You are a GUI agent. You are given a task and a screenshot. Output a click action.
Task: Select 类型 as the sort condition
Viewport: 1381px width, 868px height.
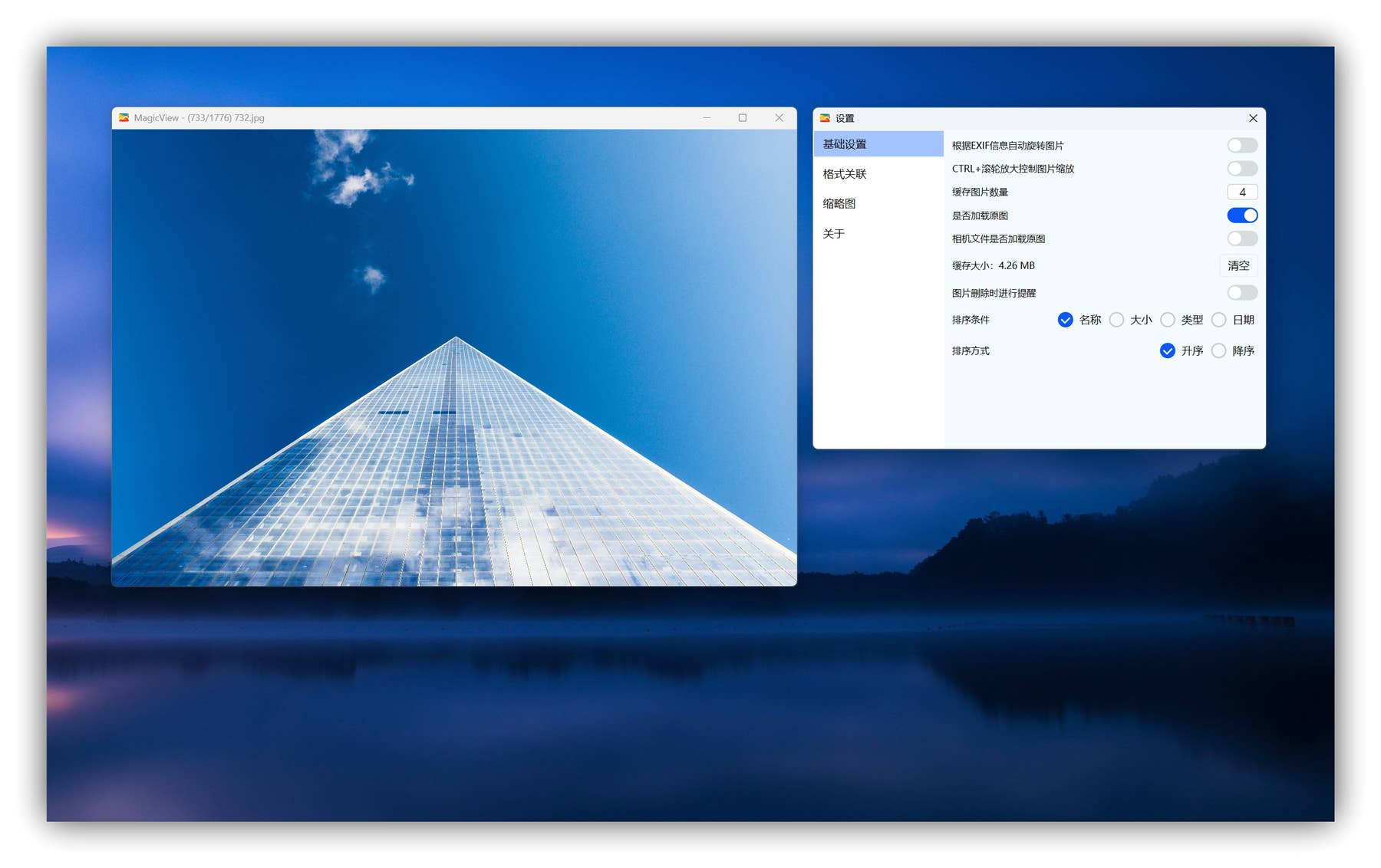[x=1168, y=320]
